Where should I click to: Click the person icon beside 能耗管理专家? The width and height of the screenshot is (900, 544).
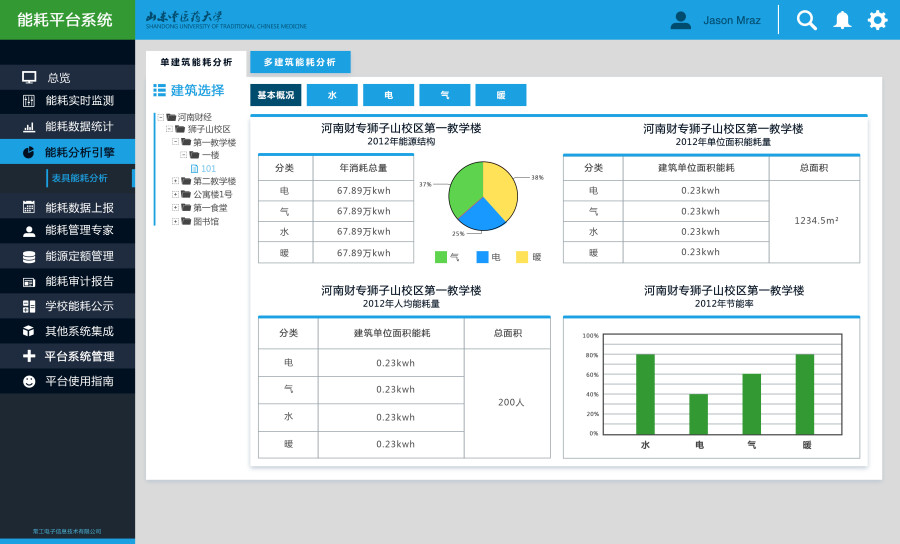(29, 231)
